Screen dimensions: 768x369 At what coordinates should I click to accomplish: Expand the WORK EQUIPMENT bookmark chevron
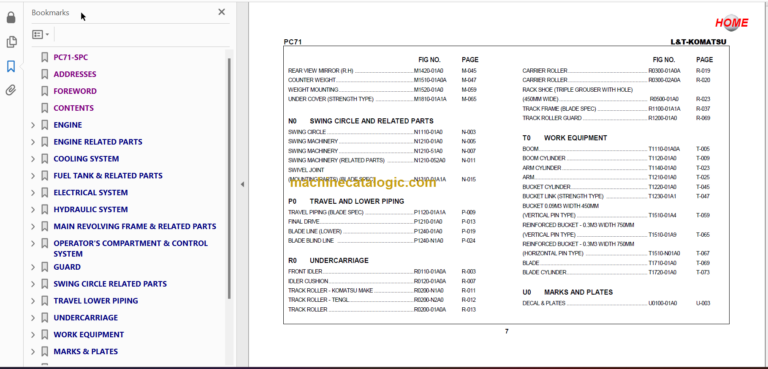point(33,335)
